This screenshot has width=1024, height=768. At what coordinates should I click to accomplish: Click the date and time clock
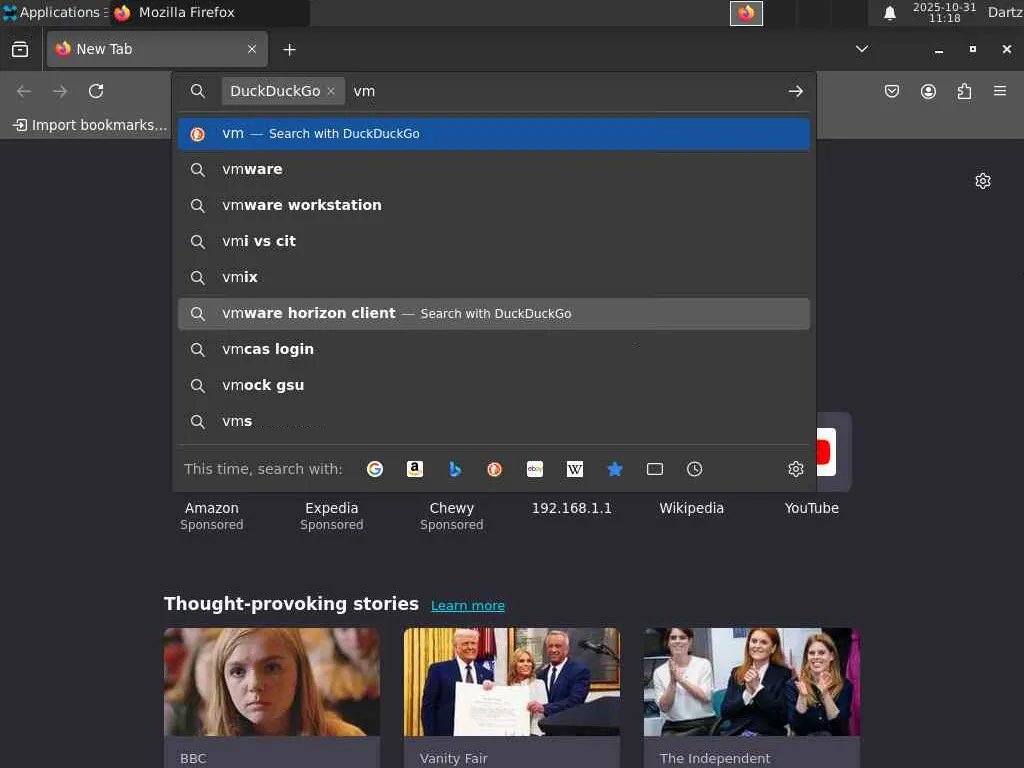tap(944, 12)
